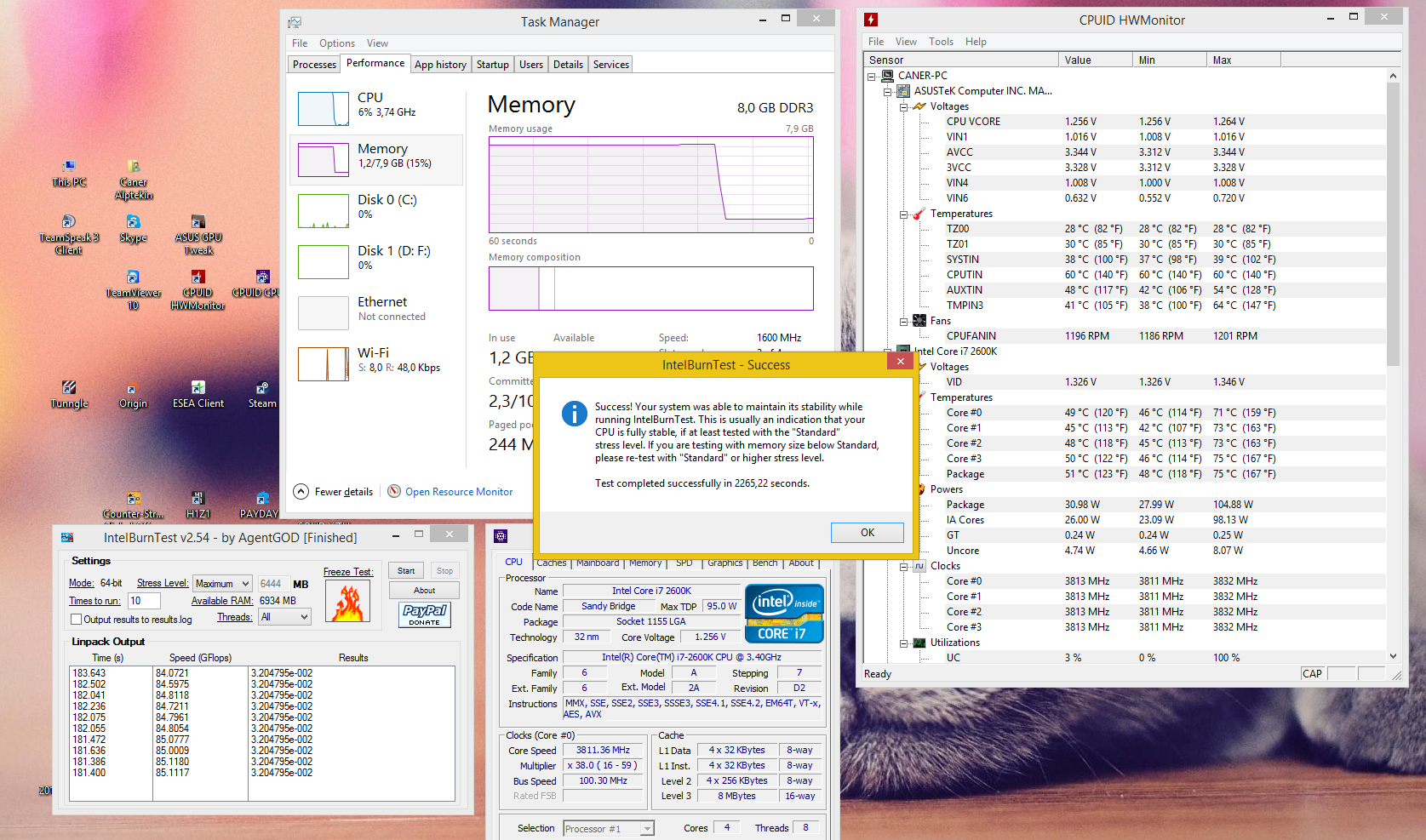The width and height of the screenshot is (1426, 840).
Task: Click the Intel Core i7 logo in CPU-Z
Action: (x=784, y=613)
